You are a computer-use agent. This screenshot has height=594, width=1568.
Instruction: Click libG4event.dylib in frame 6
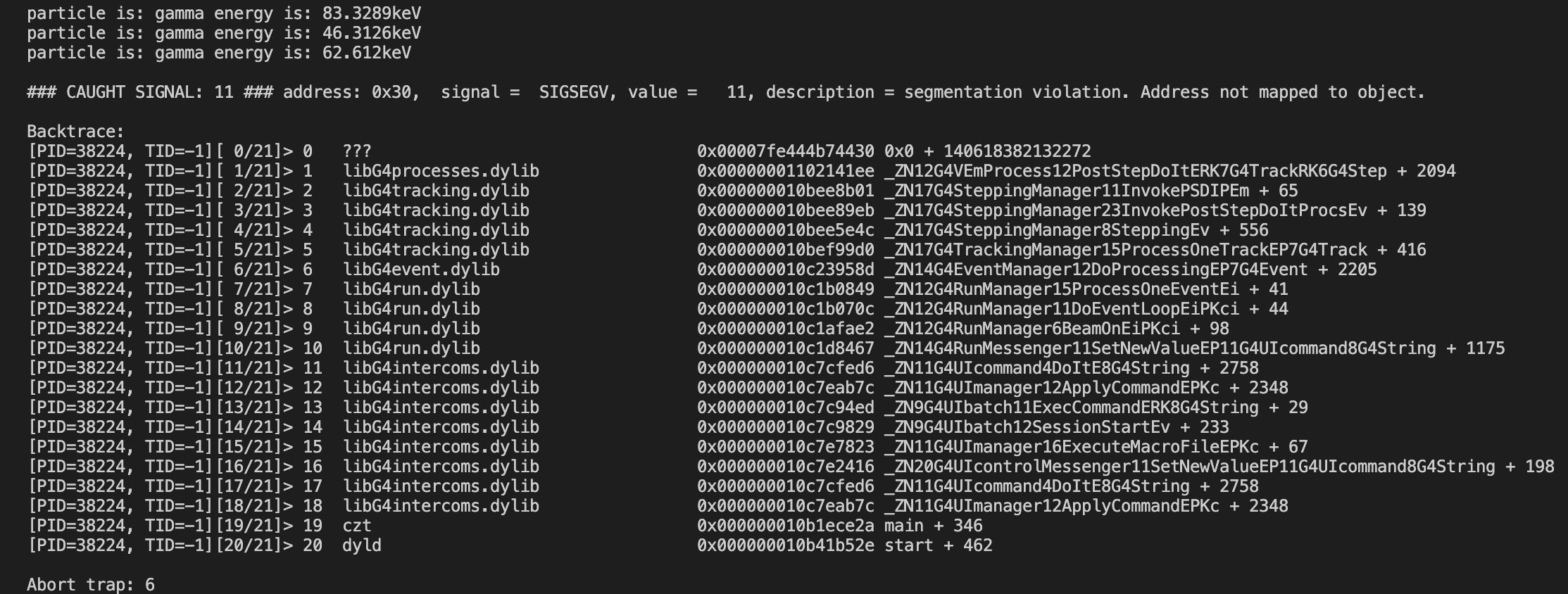pyautogui.click(x=421, y=270)
